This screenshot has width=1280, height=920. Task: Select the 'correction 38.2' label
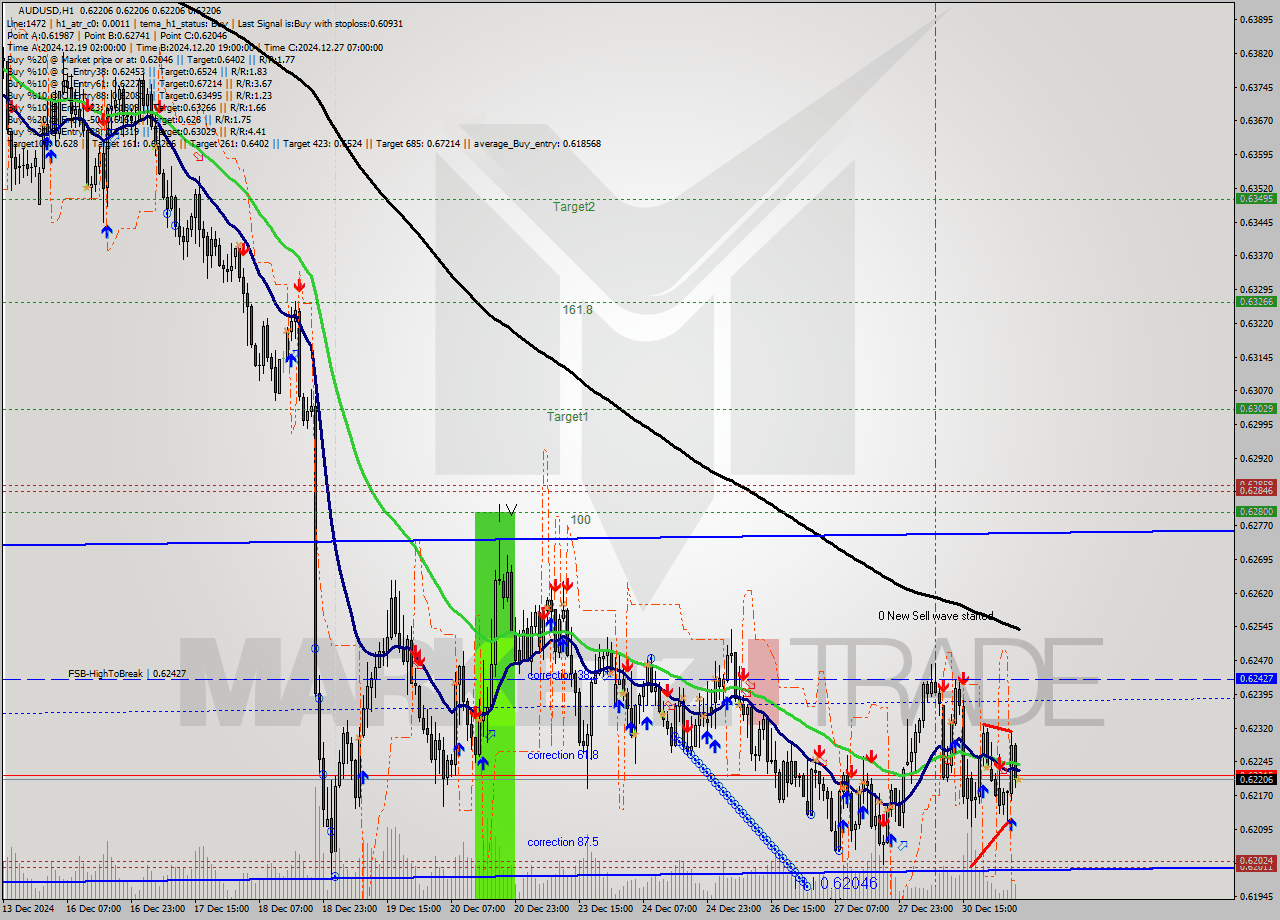(563, 675)
